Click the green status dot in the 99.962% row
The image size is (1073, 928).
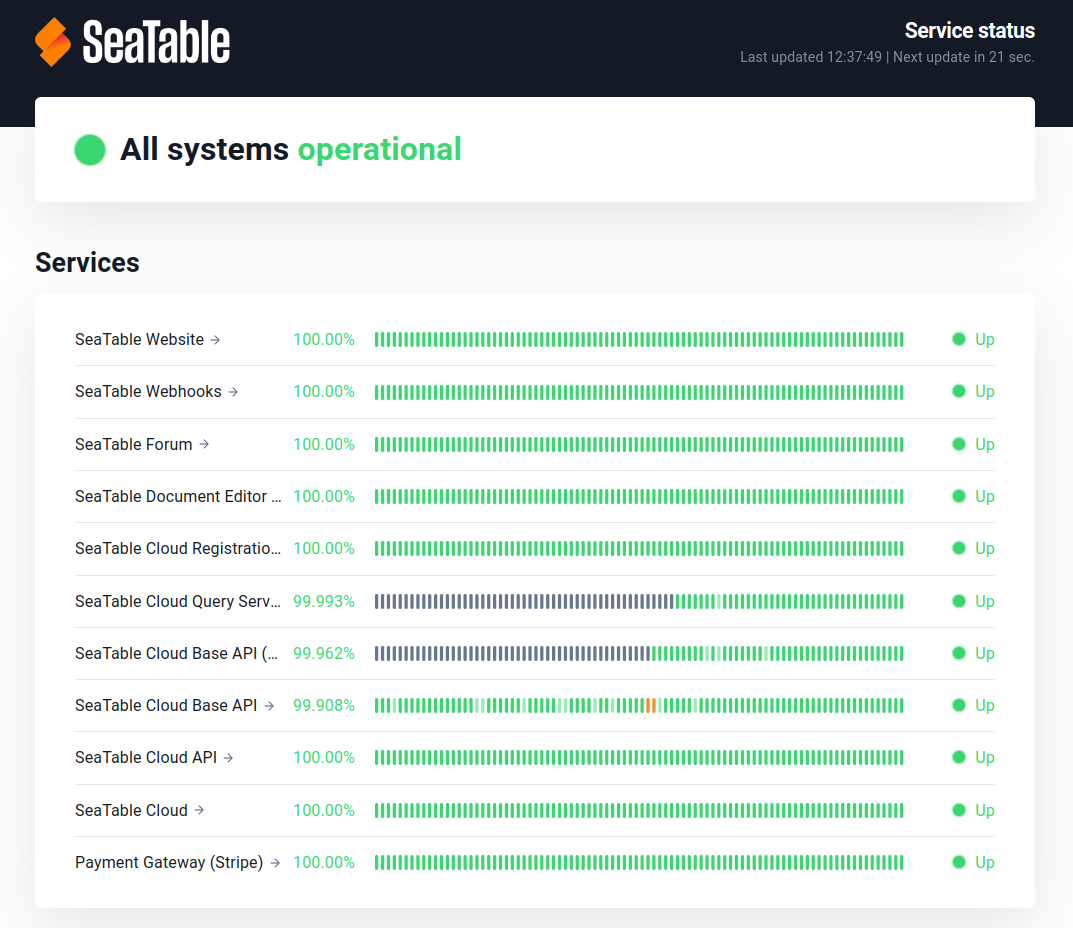tap(959, 653)
